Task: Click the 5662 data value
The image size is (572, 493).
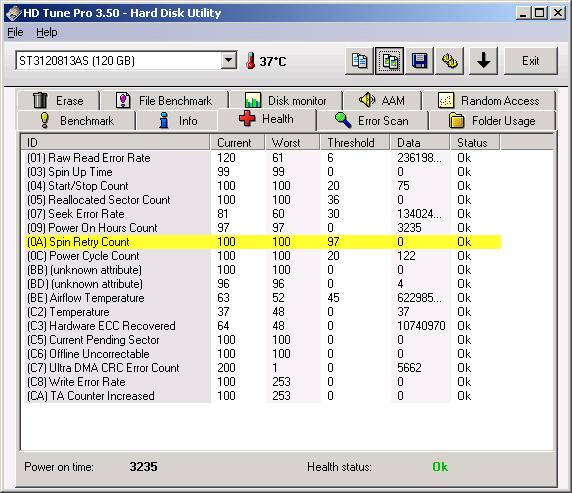Action: pyautogui.click(x=409, y=368)
